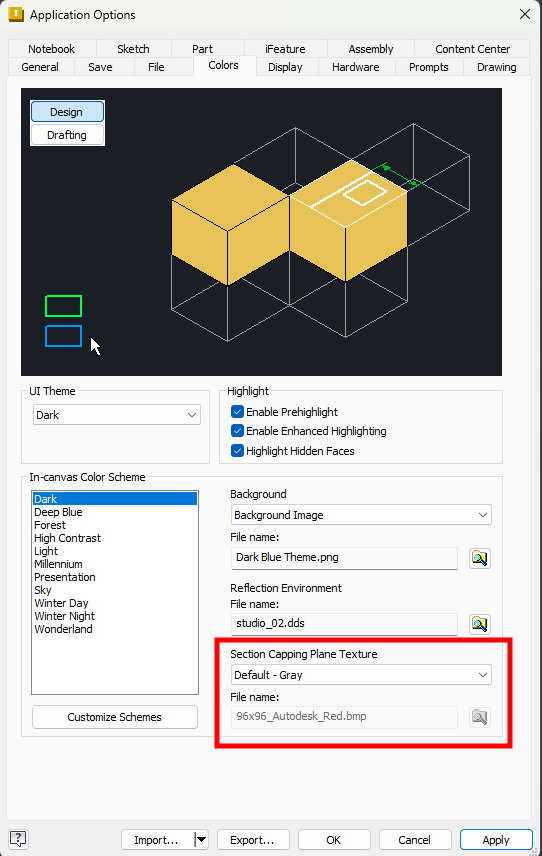This screenshot has width=542, height=856.
Task: Click the Cancel button
Action: (x=415, y=840)
